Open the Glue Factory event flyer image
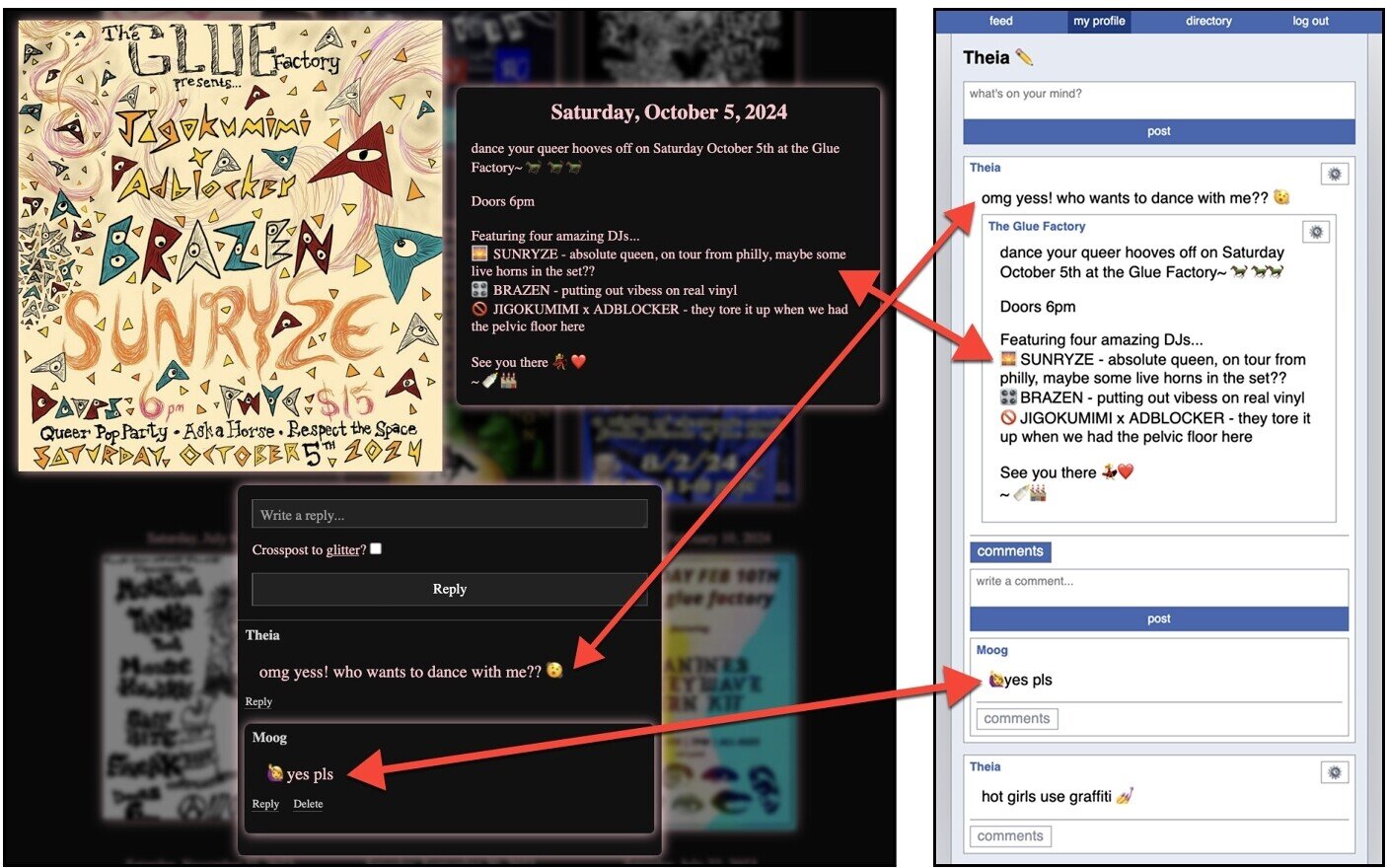 pos(229,247)
